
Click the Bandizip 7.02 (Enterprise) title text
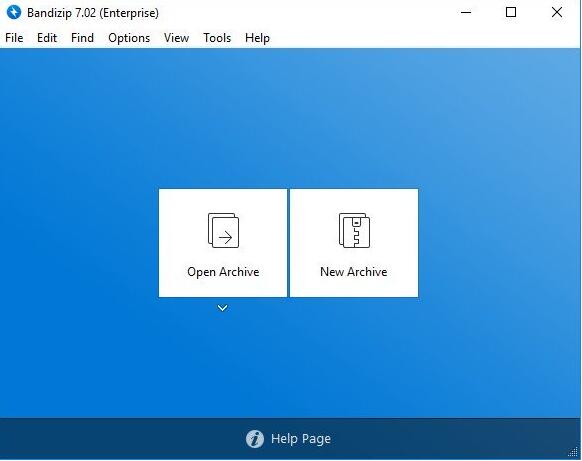coord(93,13)
